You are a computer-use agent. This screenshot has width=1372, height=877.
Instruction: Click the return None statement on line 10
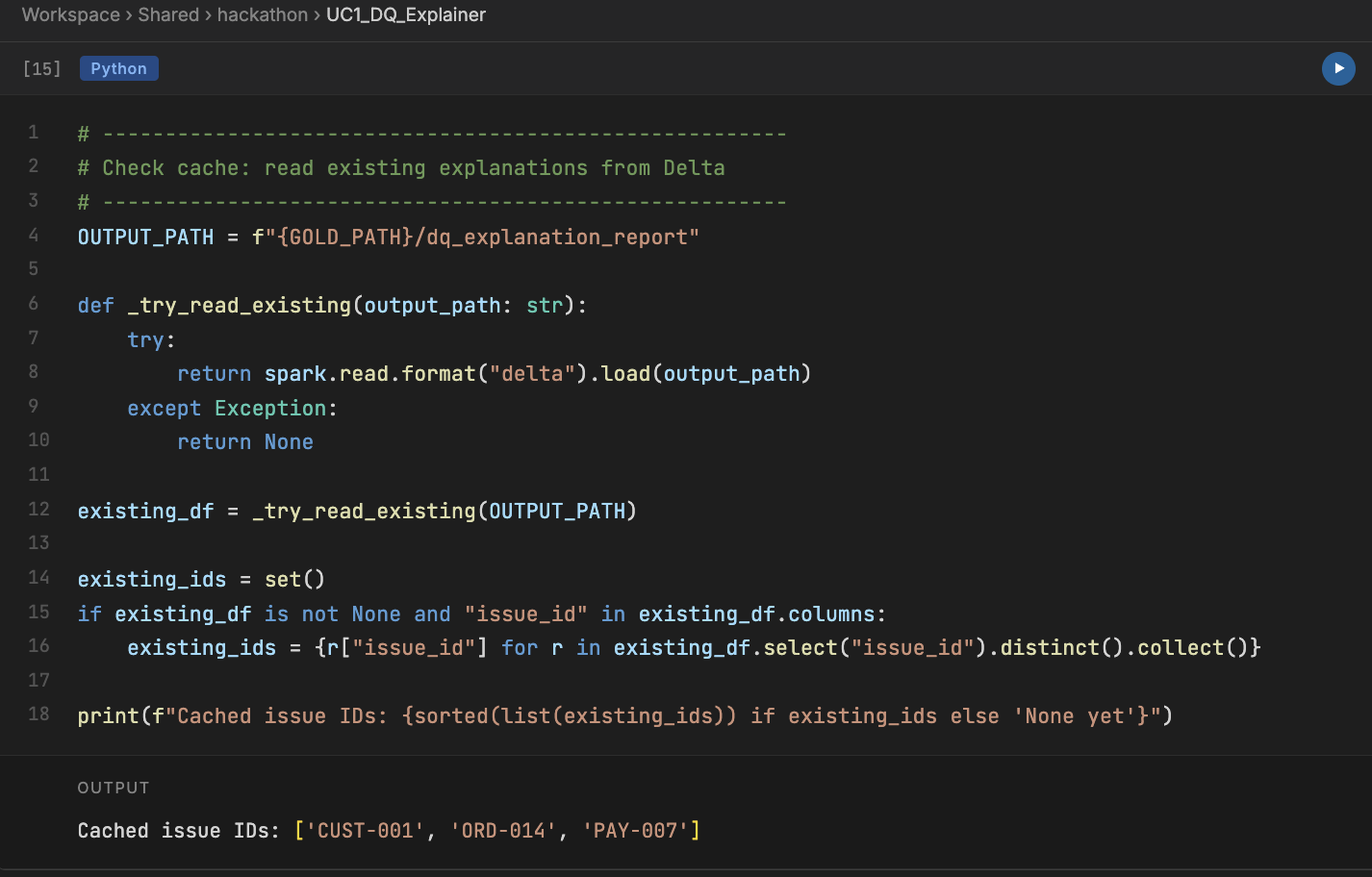point(245,441)
